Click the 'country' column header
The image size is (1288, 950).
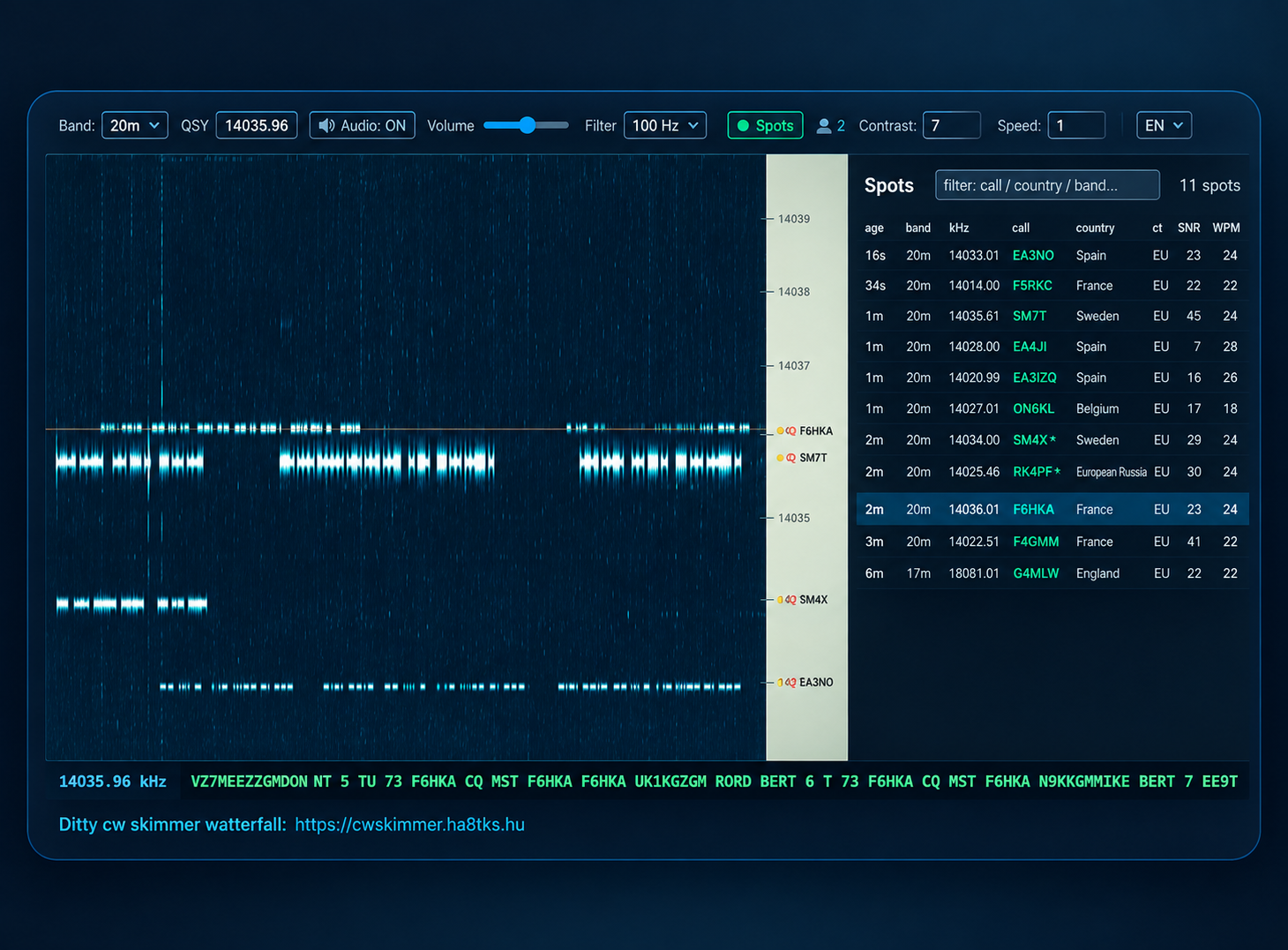click(1095, 228)
